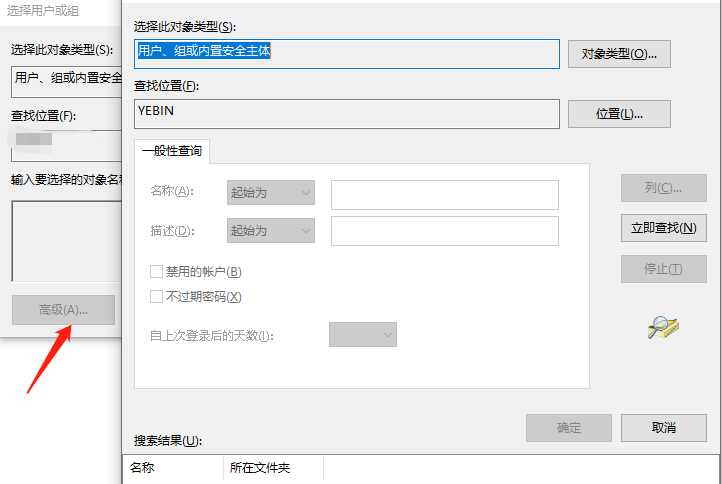Image resolution: width=722 pixels, height=484 pixels.
Task: Click the 取消 button
Action: click(x=664, y=428)
